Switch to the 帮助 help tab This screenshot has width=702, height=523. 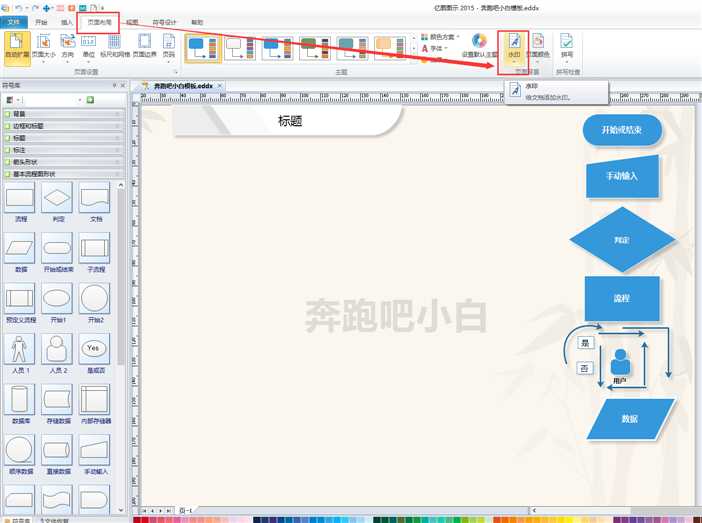coord(197,22)
